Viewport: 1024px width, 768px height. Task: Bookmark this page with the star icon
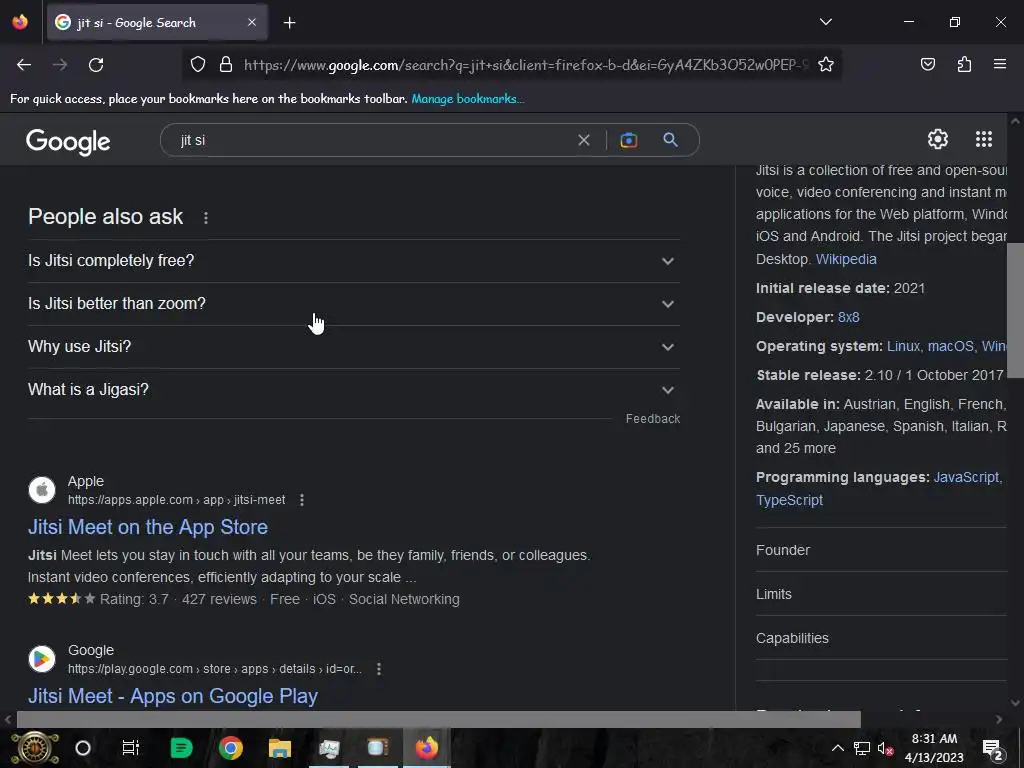coord(825,65)
